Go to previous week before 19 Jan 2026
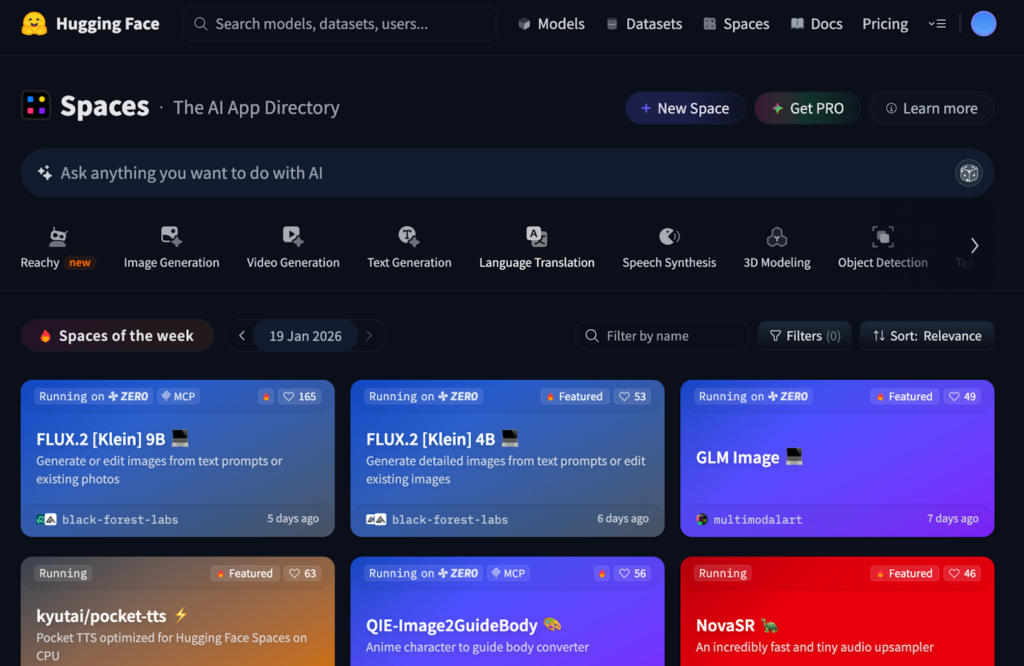 [x=241, y=336]
